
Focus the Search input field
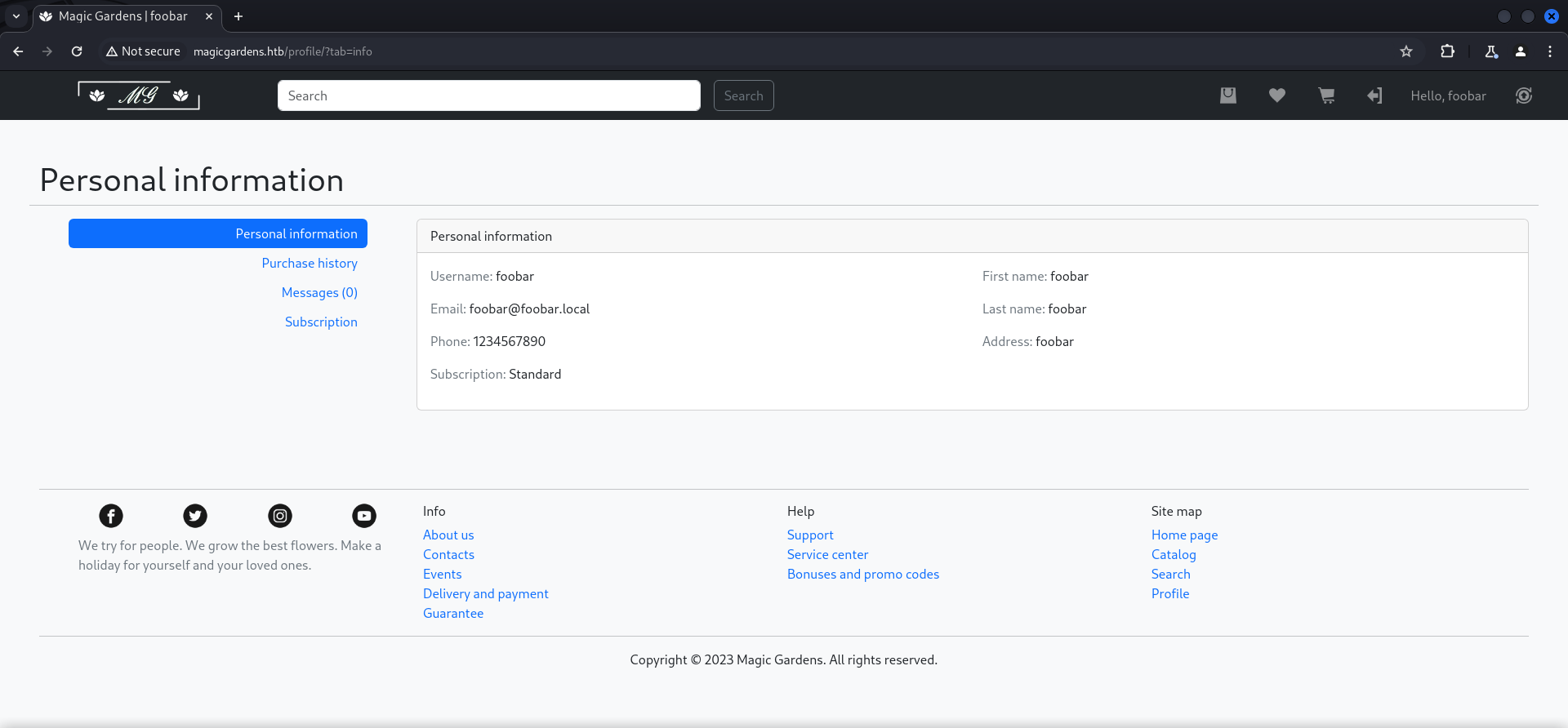488,95
